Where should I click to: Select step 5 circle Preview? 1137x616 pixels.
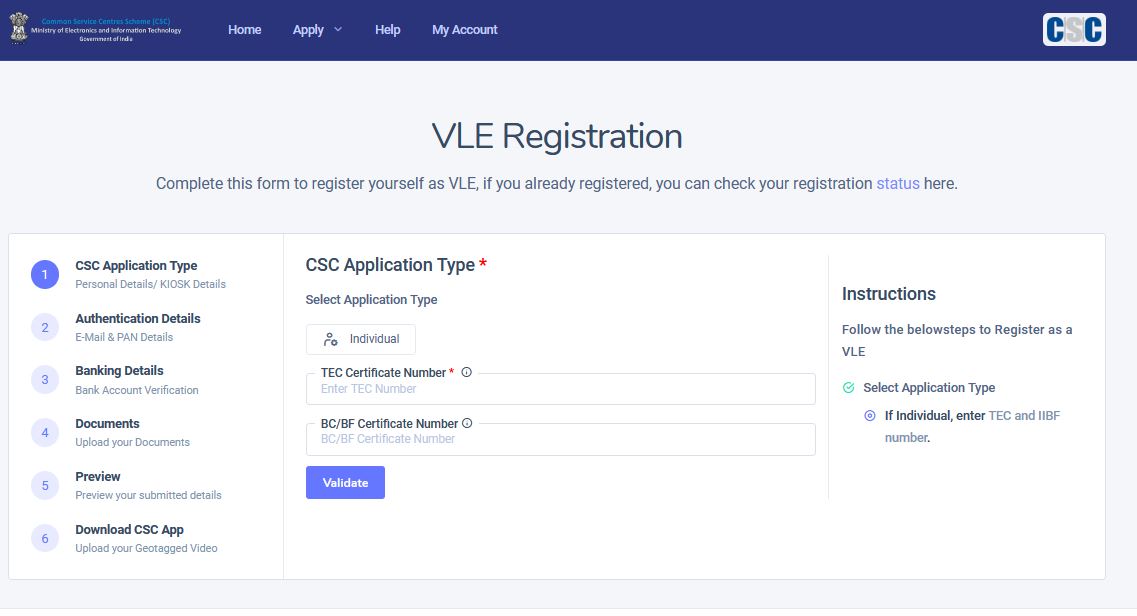[45, 486]
